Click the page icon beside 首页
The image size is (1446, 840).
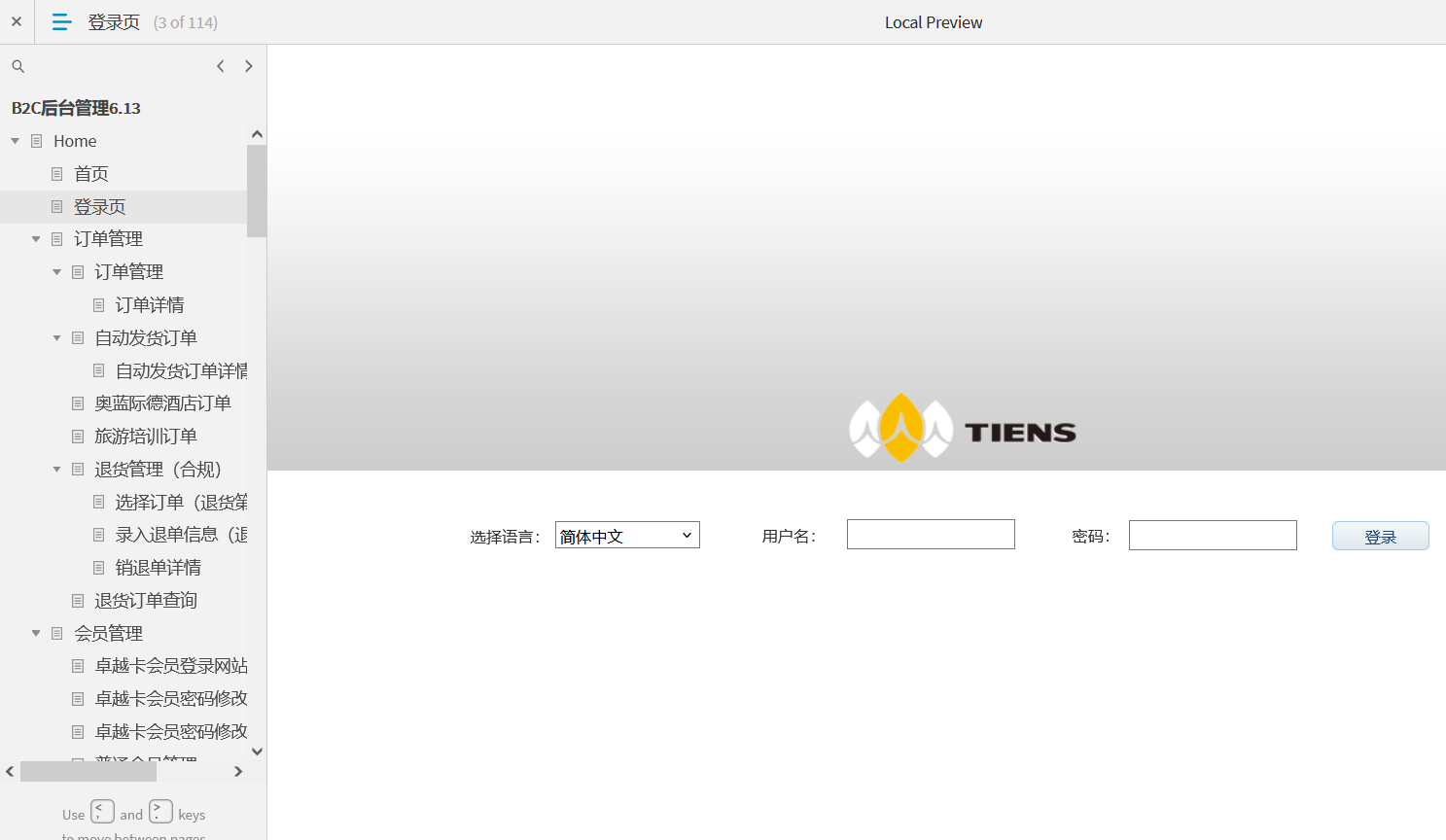coord(57,174)
